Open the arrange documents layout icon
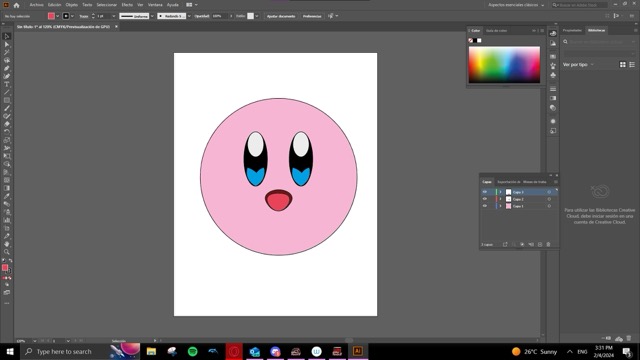 (189, 5)
